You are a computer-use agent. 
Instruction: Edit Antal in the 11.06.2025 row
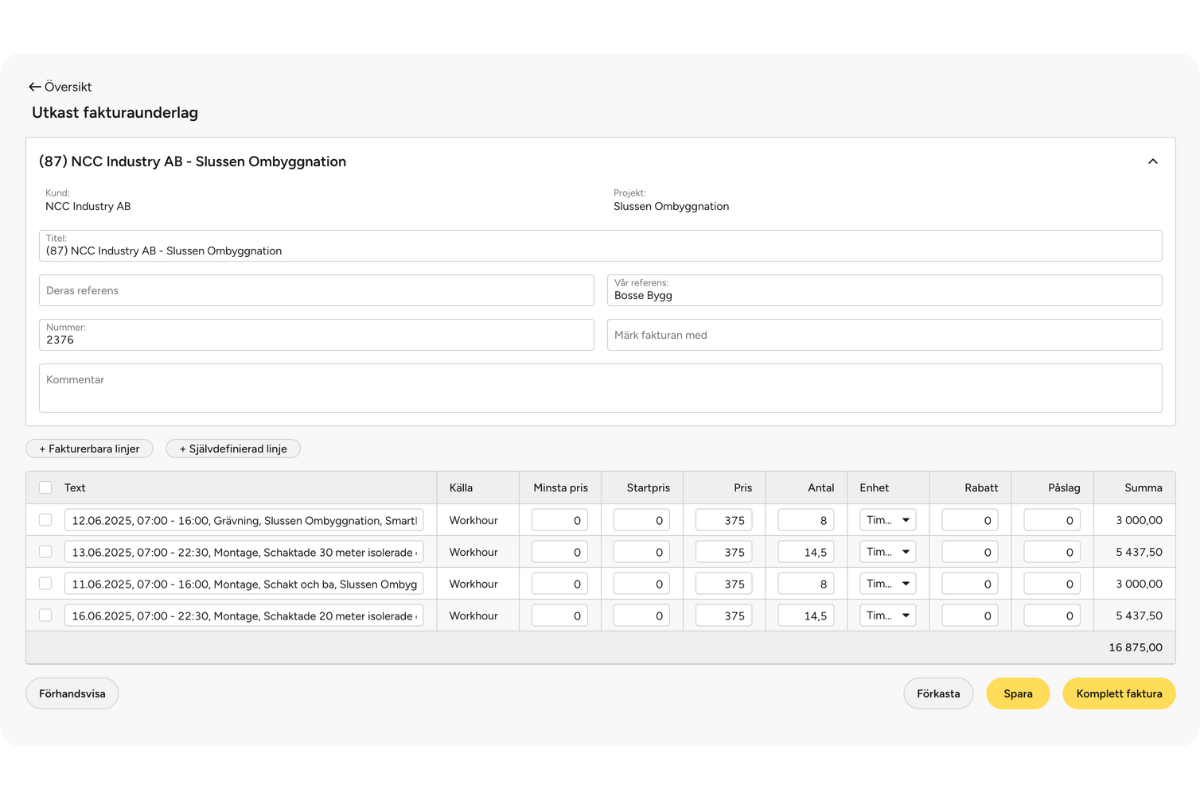coord(806,584)
